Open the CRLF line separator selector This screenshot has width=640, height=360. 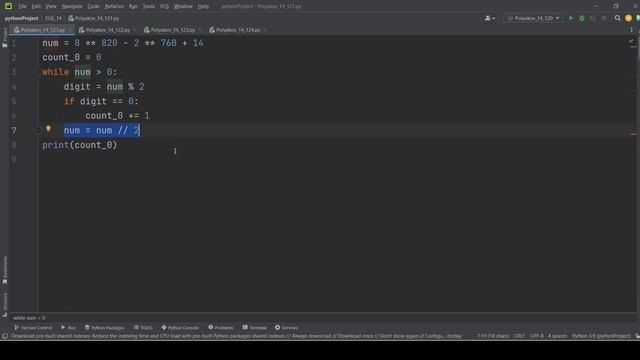519,336
